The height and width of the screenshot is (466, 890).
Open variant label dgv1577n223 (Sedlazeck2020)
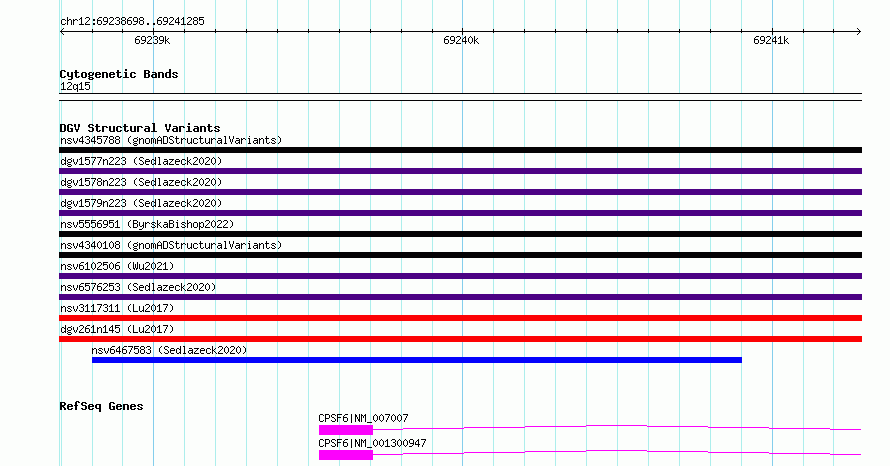(x=141, y=161)
